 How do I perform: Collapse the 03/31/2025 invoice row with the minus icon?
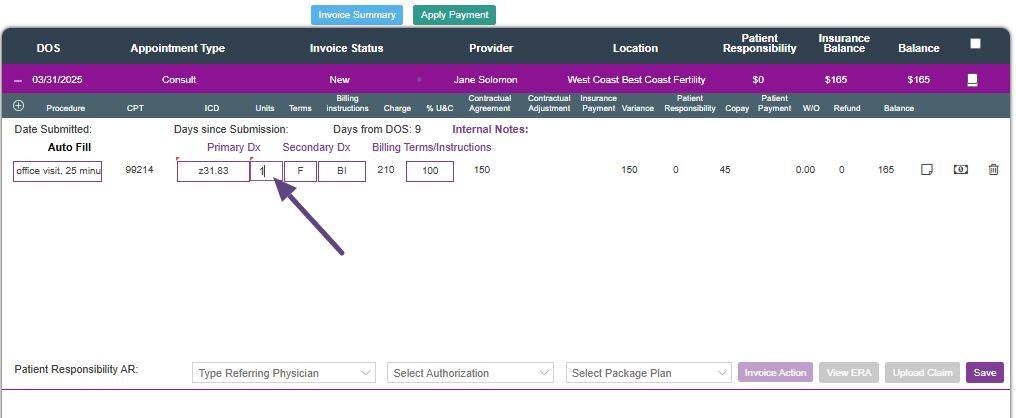(x=18, y=80)
